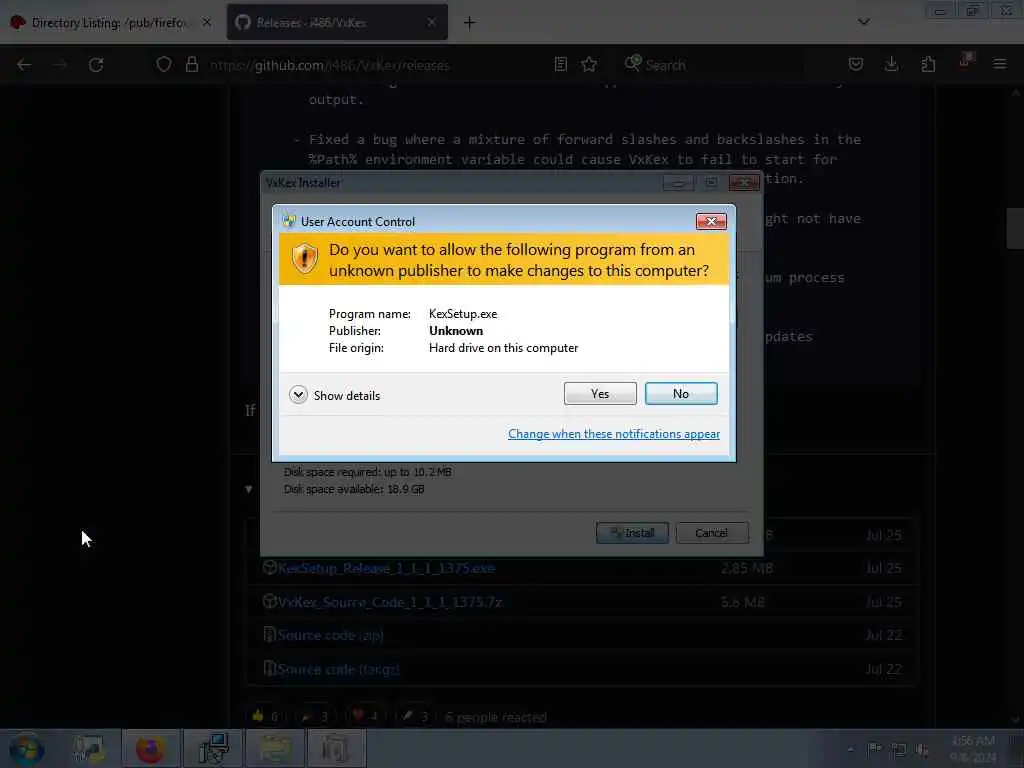Click the volume tray icon
Screen dimensions: 1024x768
click(x=922, y=750)
